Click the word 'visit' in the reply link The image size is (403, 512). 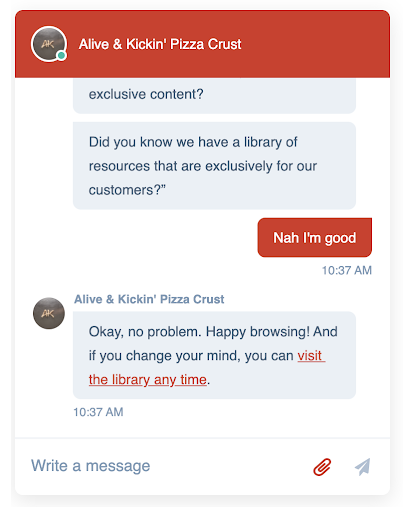coord(310,356)
